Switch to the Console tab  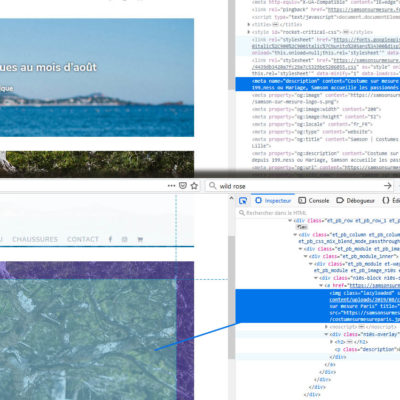click(314, 201)
